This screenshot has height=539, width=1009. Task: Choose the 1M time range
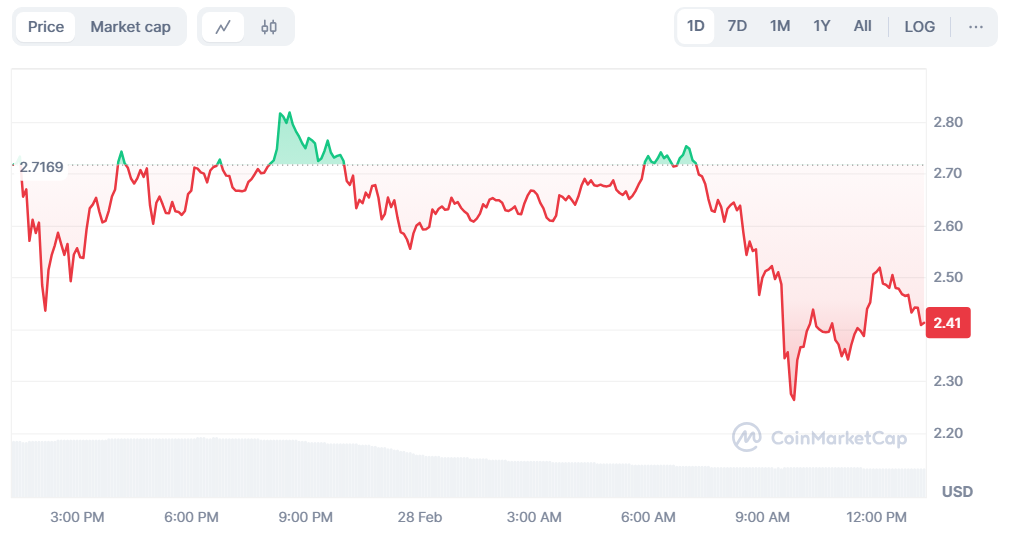(x=780, y=27)
